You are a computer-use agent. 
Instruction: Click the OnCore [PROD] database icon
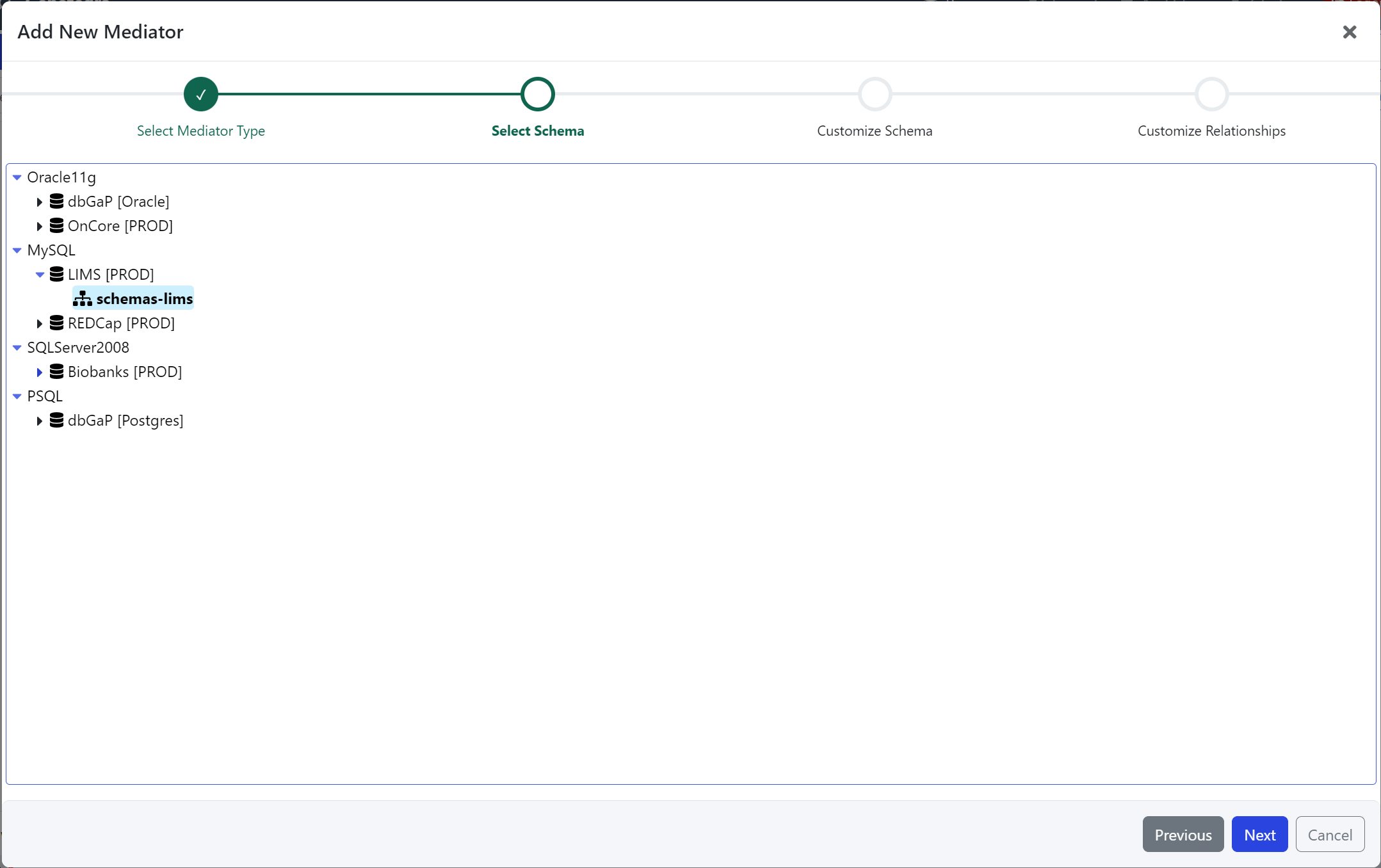[56, 226]
